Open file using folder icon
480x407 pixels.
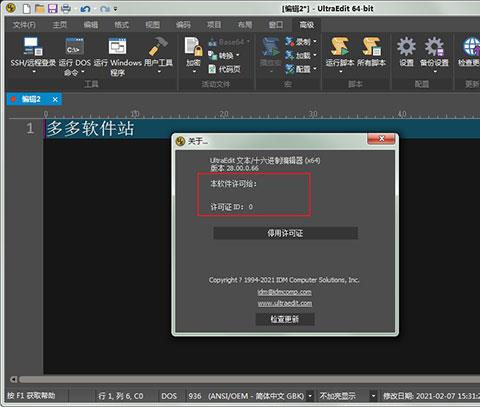click(x=40, y=8)
